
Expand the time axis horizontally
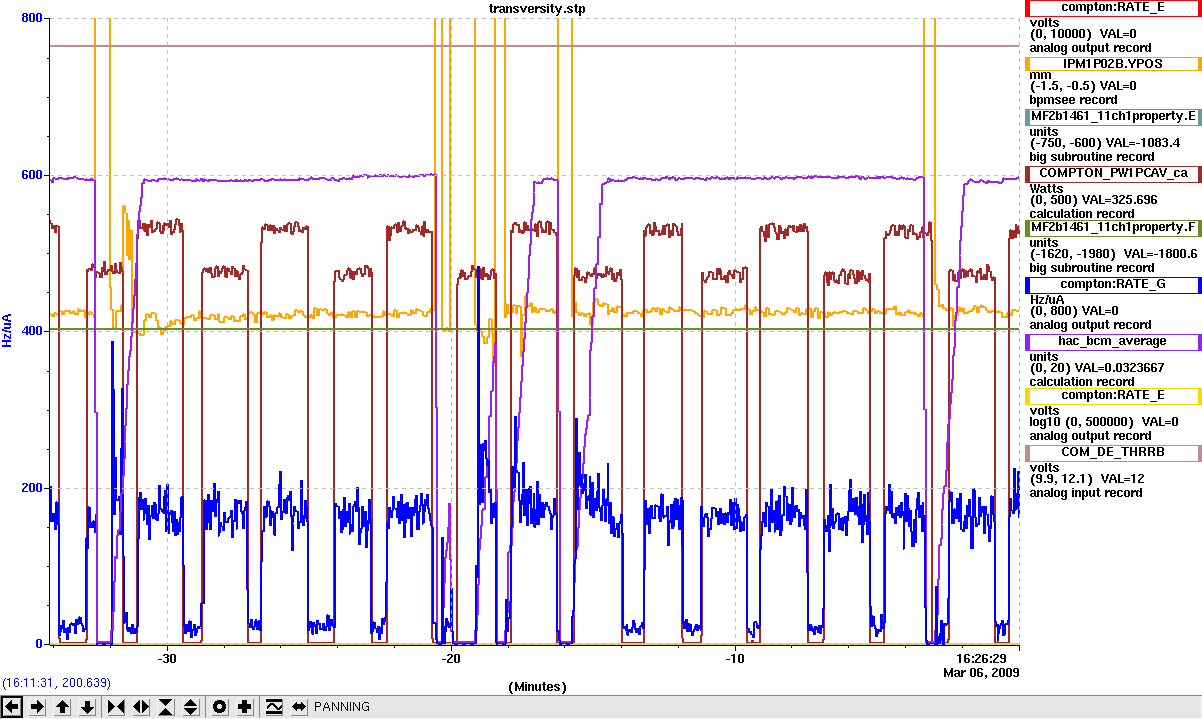[141, 707]
